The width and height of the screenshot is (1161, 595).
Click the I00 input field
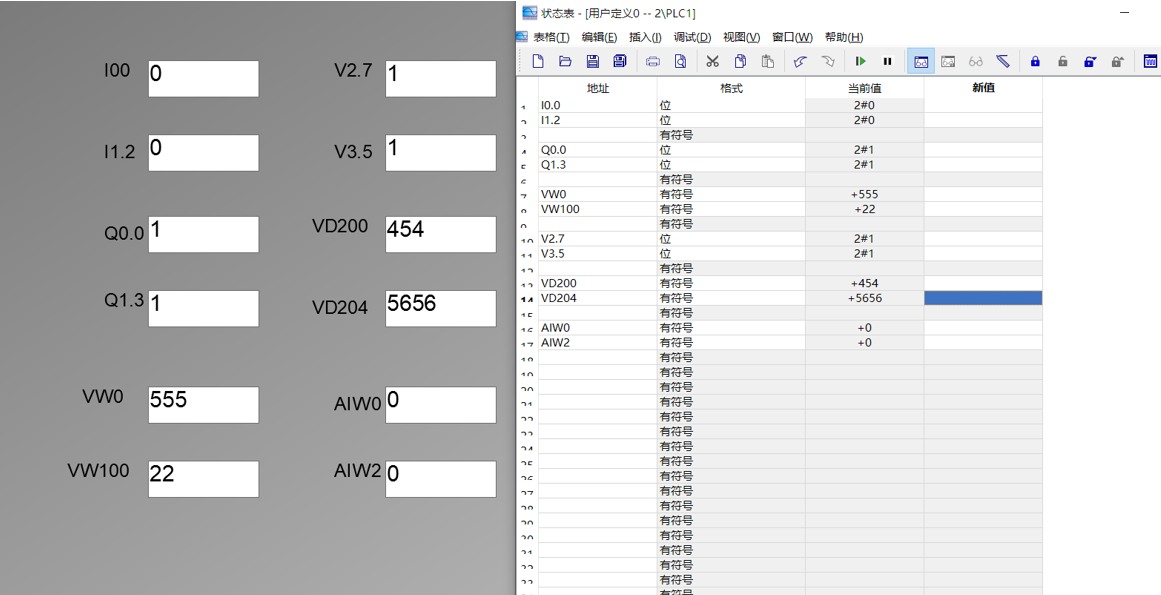[204, 78]
